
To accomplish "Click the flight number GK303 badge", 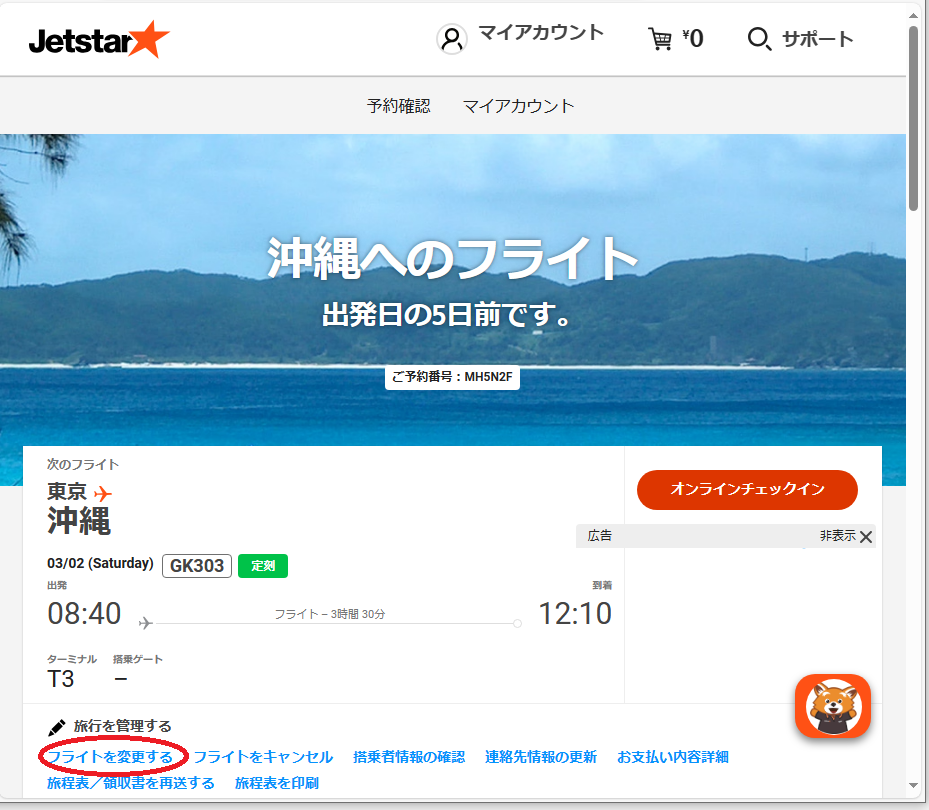I will (x=197, y=566).
